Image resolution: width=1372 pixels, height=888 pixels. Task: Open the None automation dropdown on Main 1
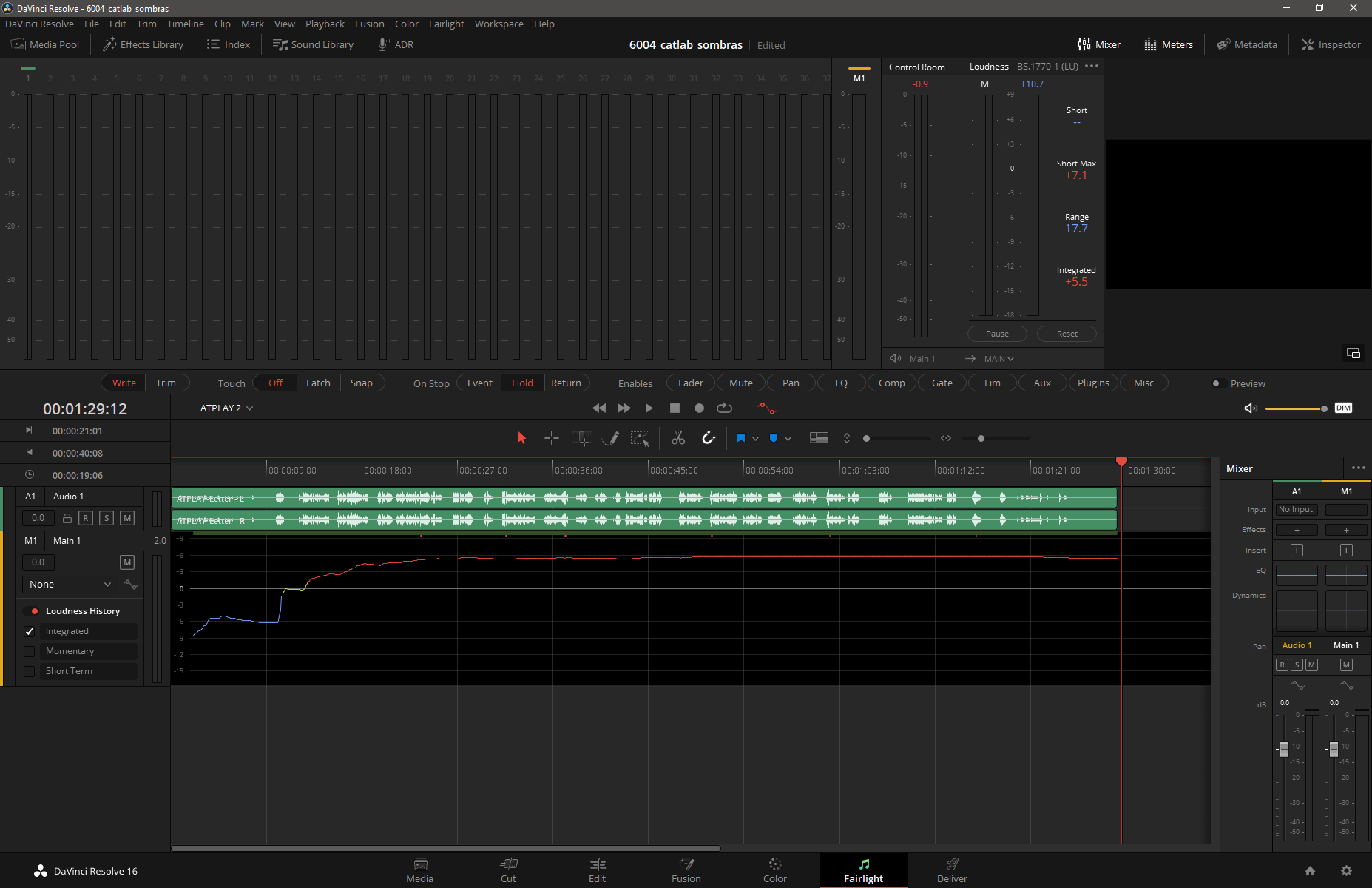point(70,585)
